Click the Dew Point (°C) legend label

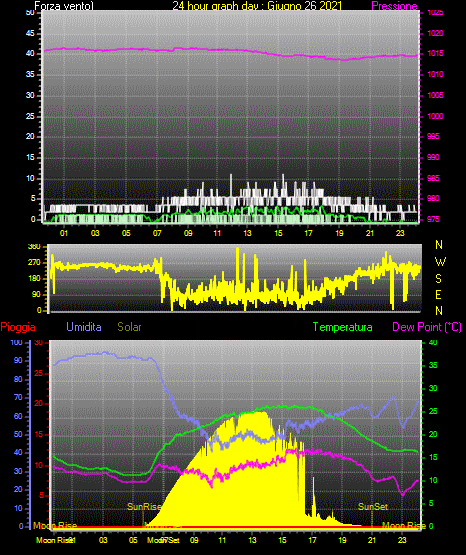[x=427, y=327]
